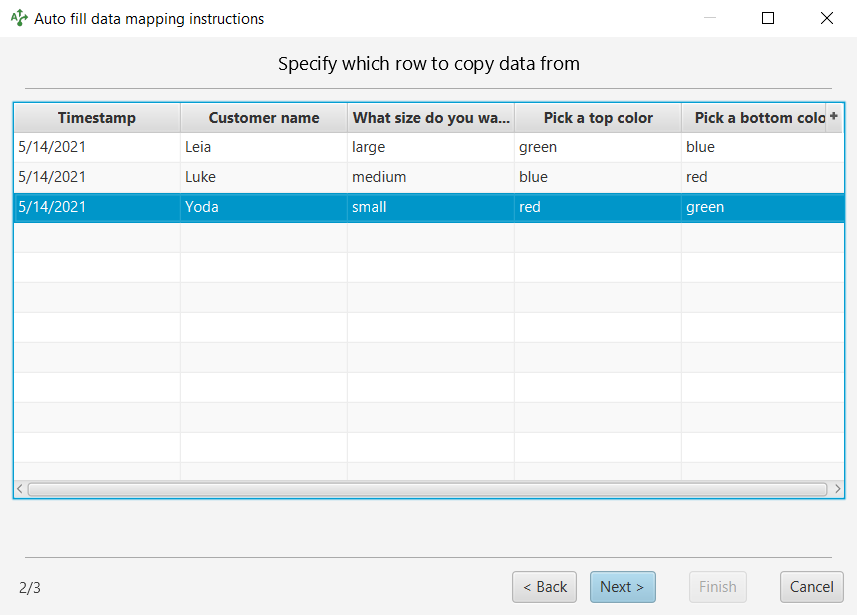Click the Next > button
The width and height of the screenshot is (857, 615).
pos(623,587)
